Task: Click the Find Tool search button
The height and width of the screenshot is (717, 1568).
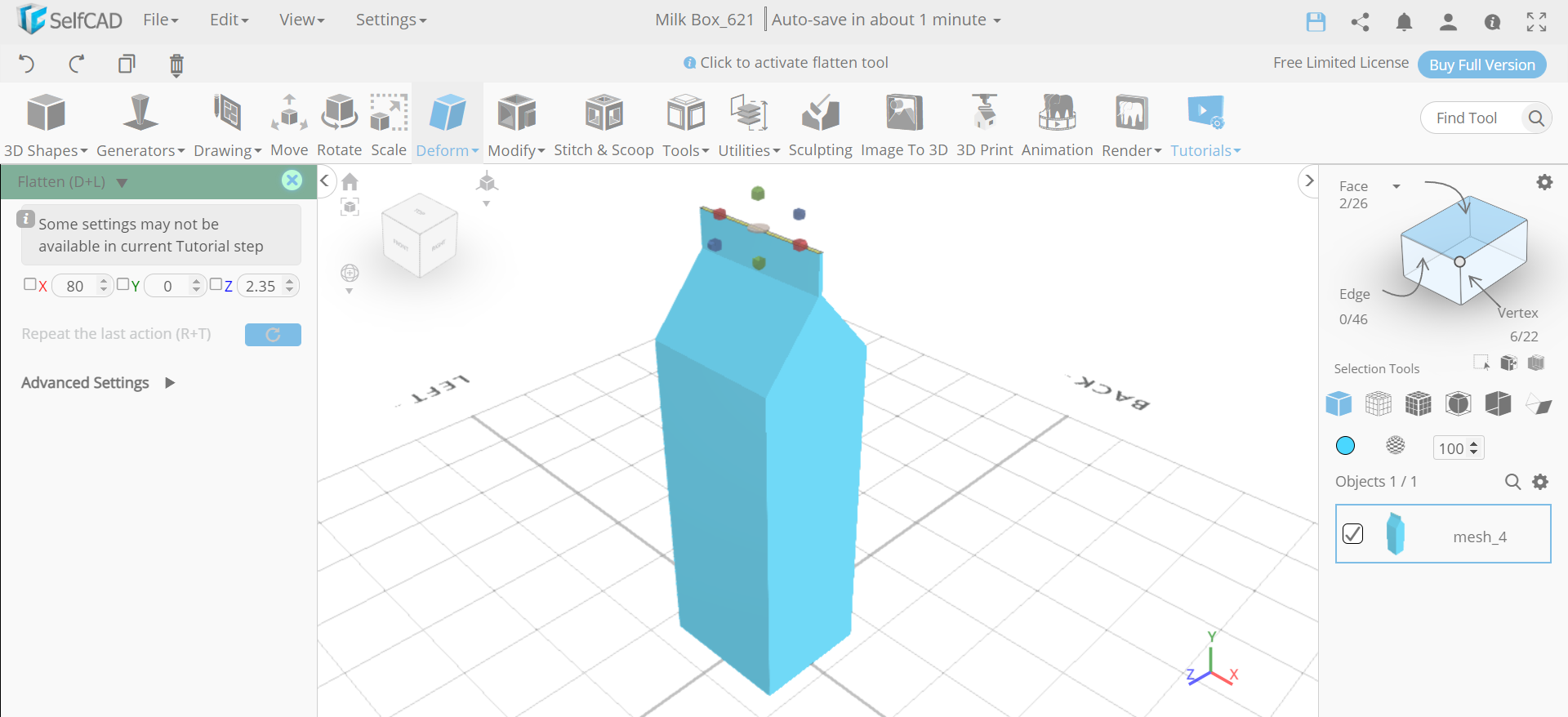Action: [x=1536, y=118]
